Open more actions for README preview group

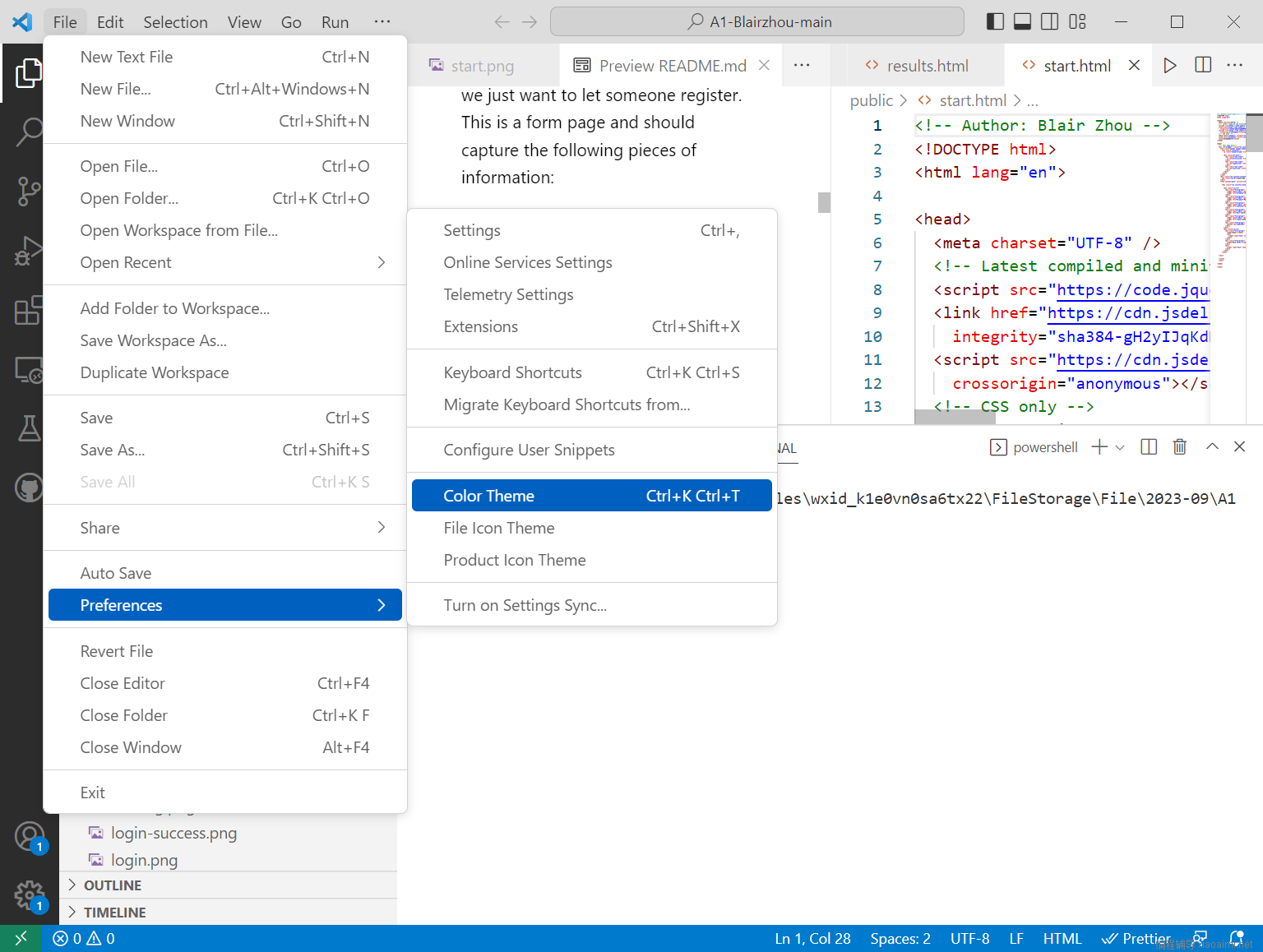point(802,65)
